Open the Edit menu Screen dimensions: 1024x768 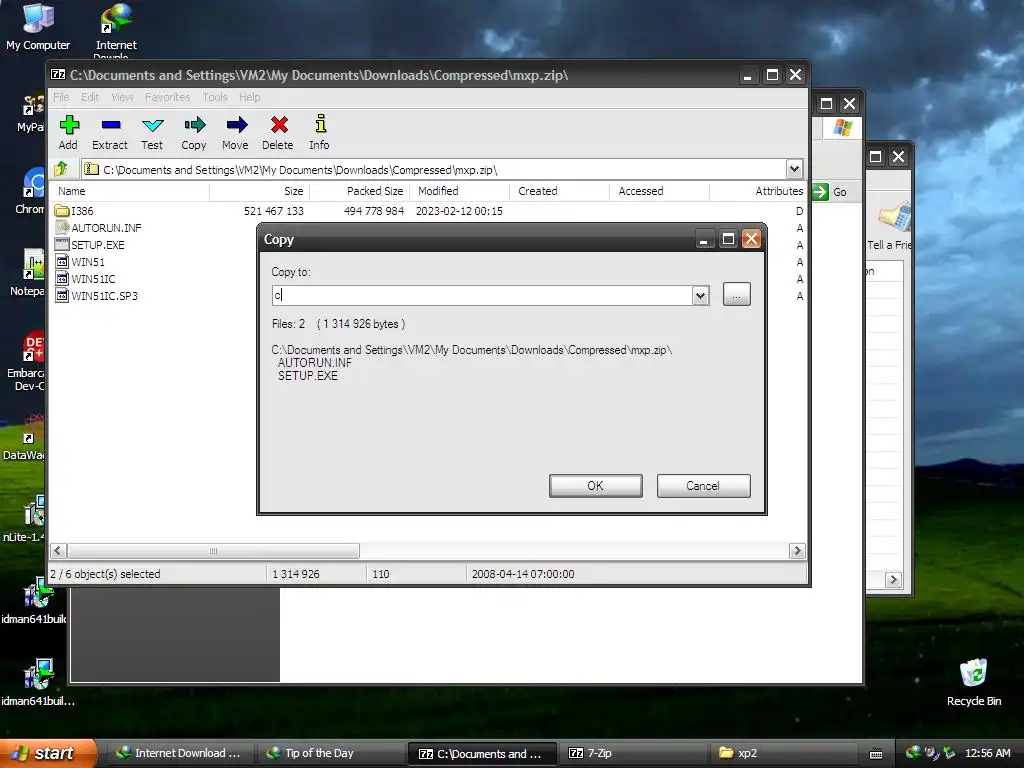90,97
